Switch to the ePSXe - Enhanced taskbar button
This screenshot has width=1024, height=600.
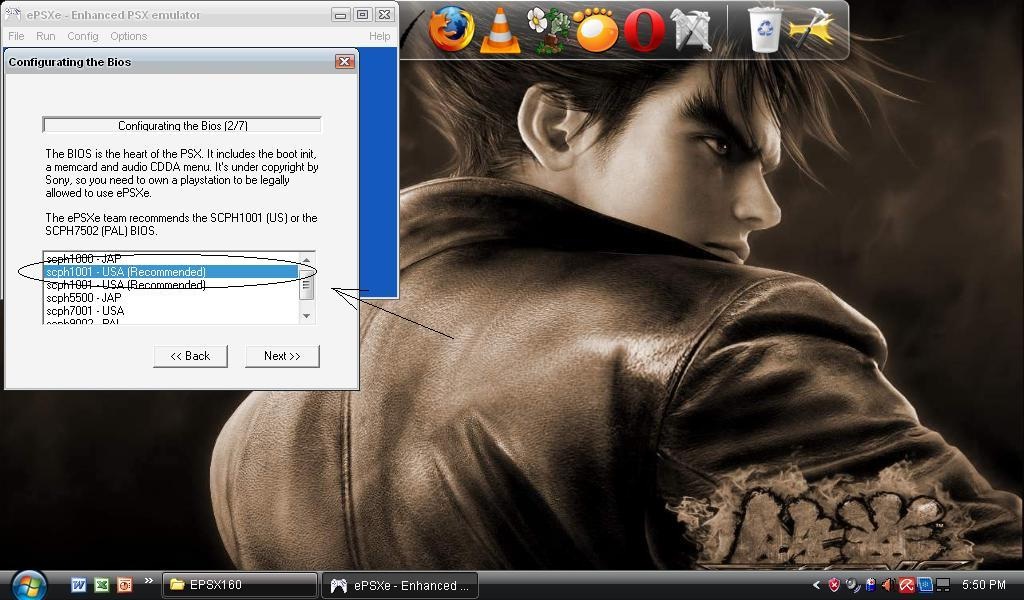click(400, 585)
